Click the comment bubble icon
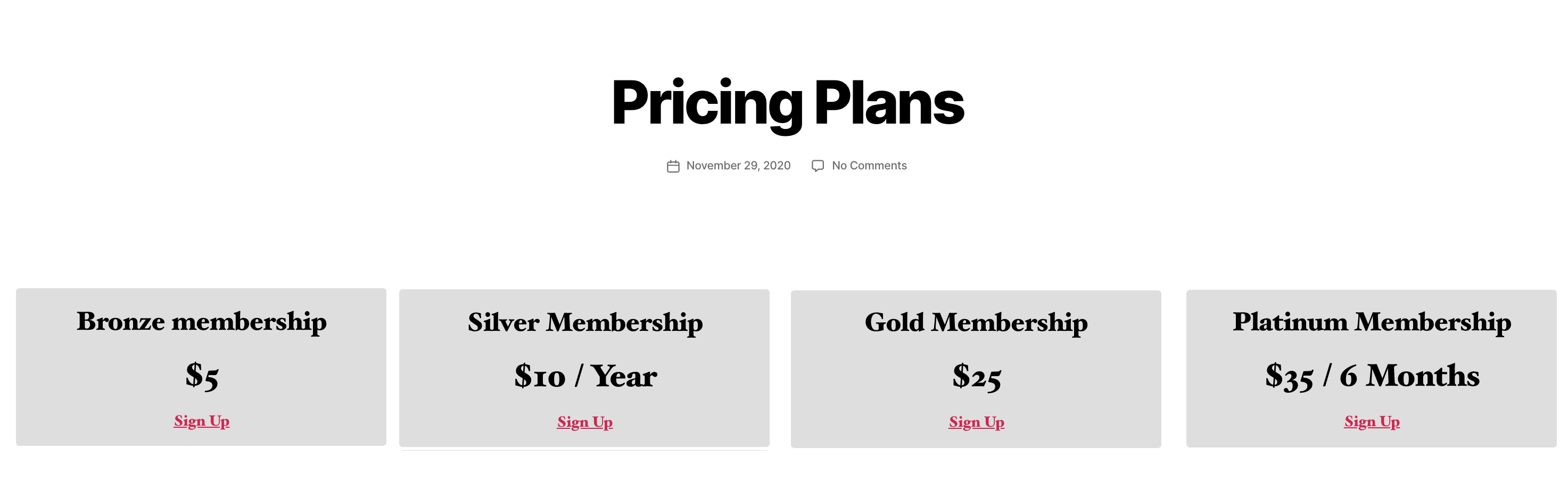Screen dimensions: 1568x488 [x=818, y=166]
